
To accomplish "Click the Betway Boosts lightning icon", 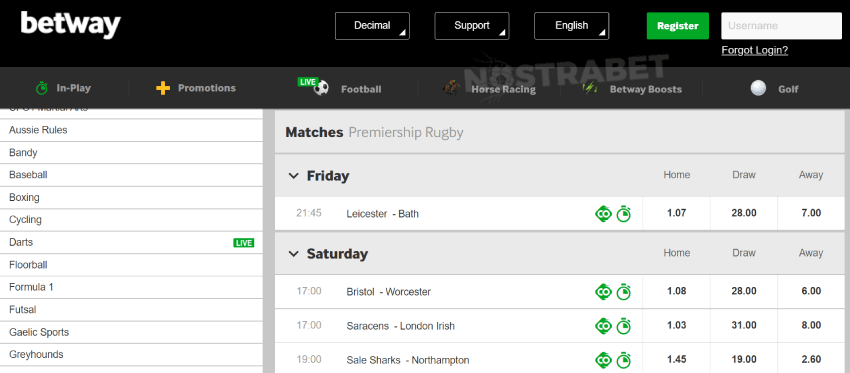I will click(x=590, y=88).
